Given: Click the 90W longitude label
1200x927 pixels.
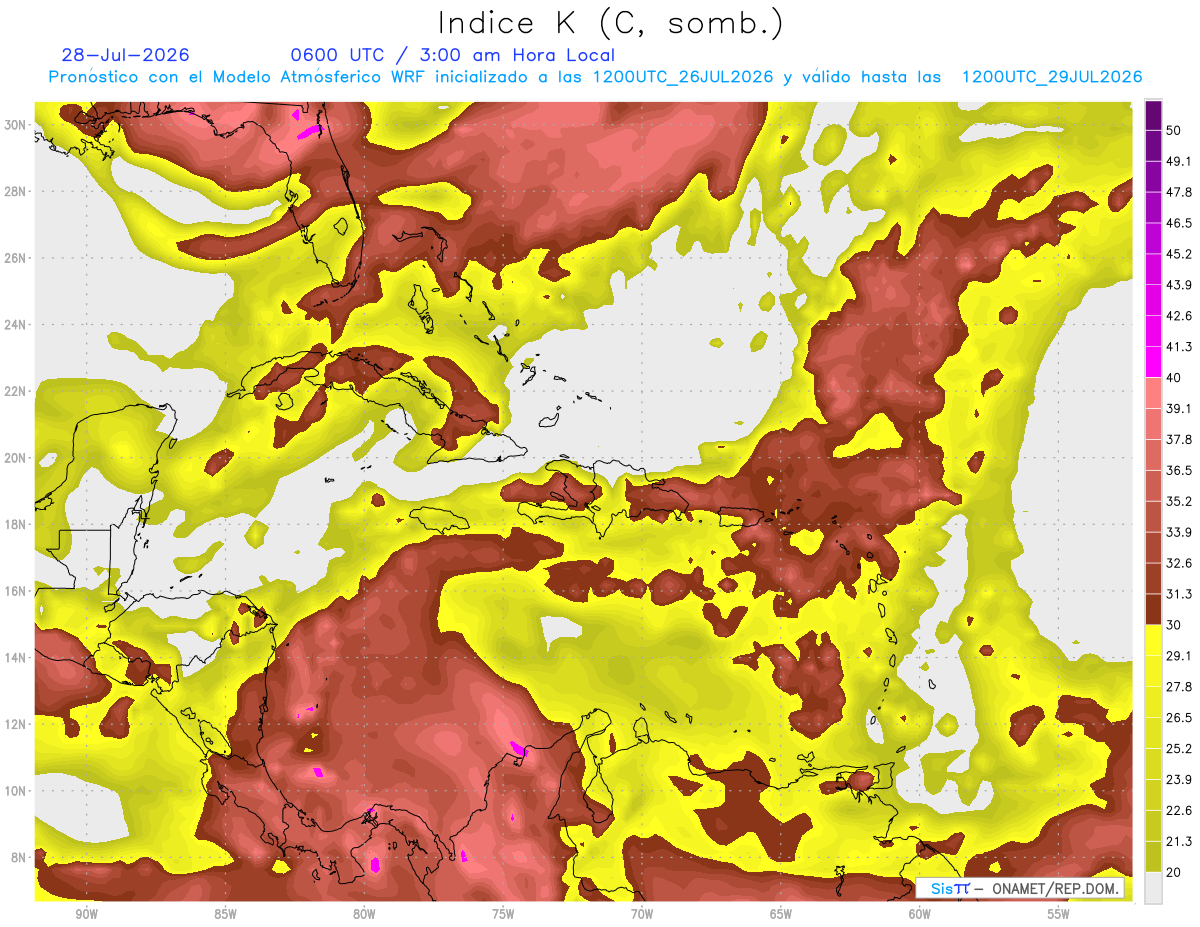Looking at the screenshot, I should (x=86, y=914).
